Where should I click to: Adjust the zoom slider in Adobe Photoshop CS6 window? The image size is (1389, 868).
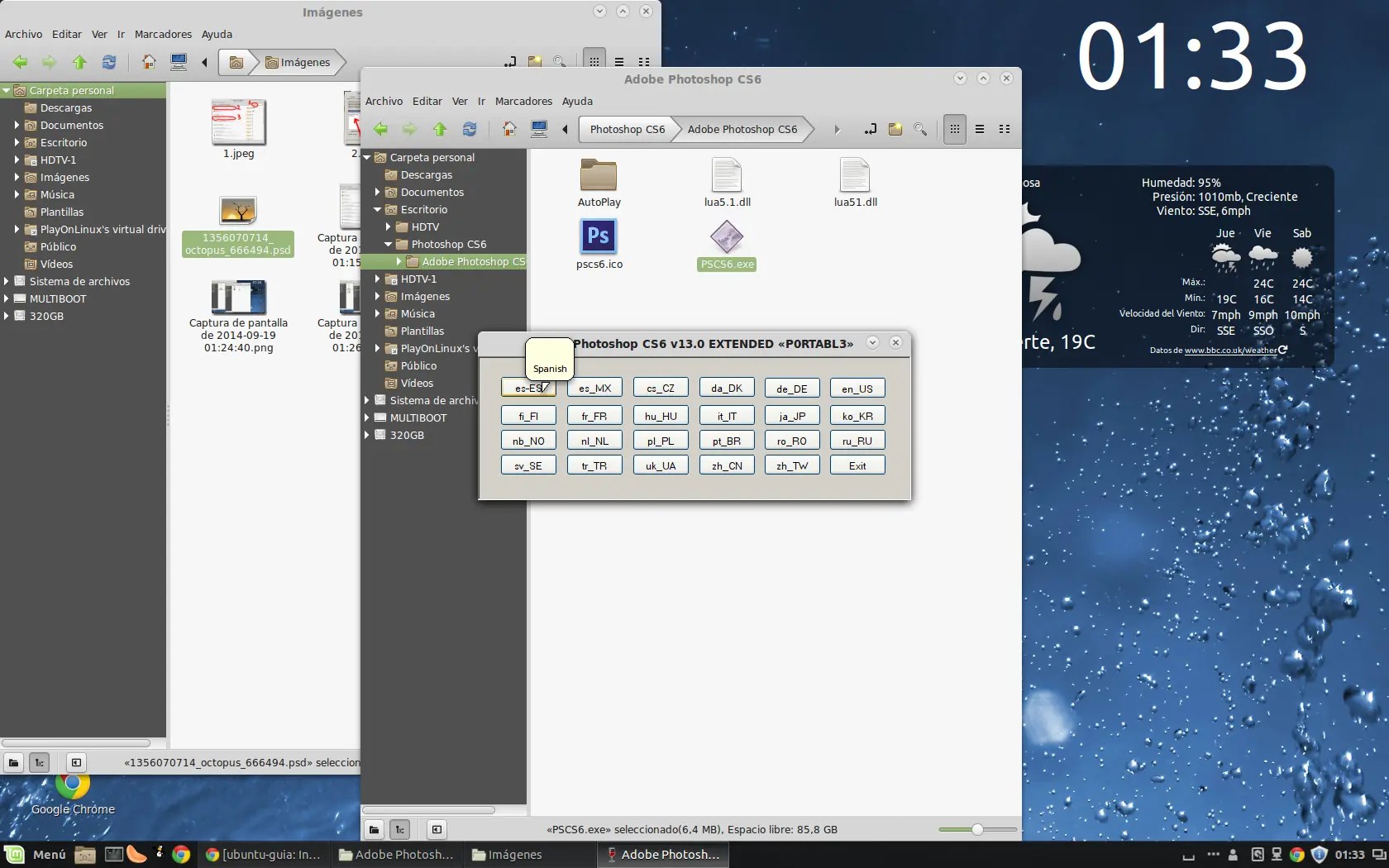pyautogui.click(x=977, y=829)
